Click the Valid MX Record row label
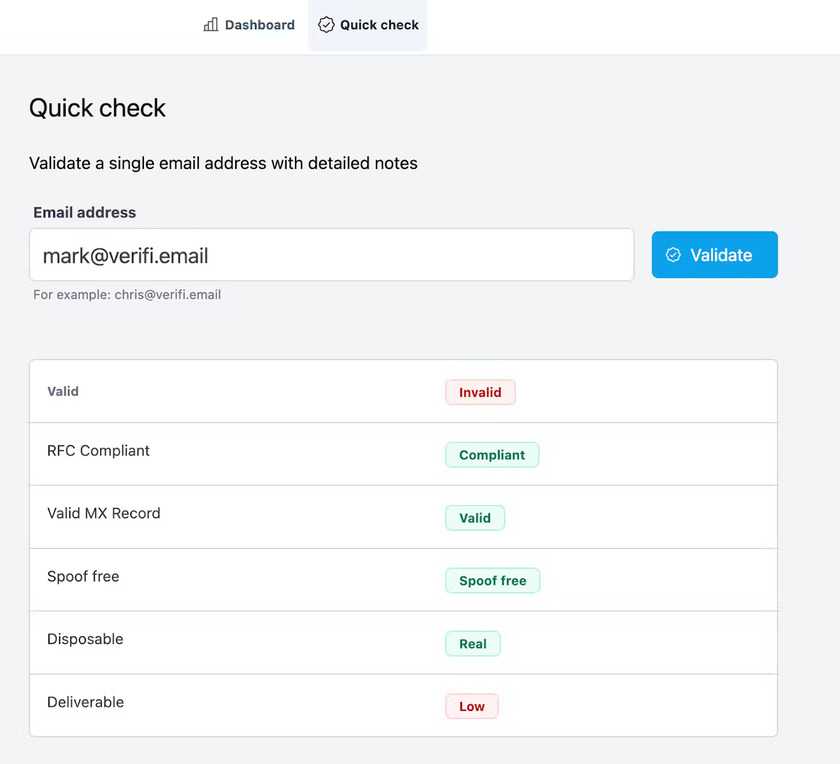 [104, 514]
